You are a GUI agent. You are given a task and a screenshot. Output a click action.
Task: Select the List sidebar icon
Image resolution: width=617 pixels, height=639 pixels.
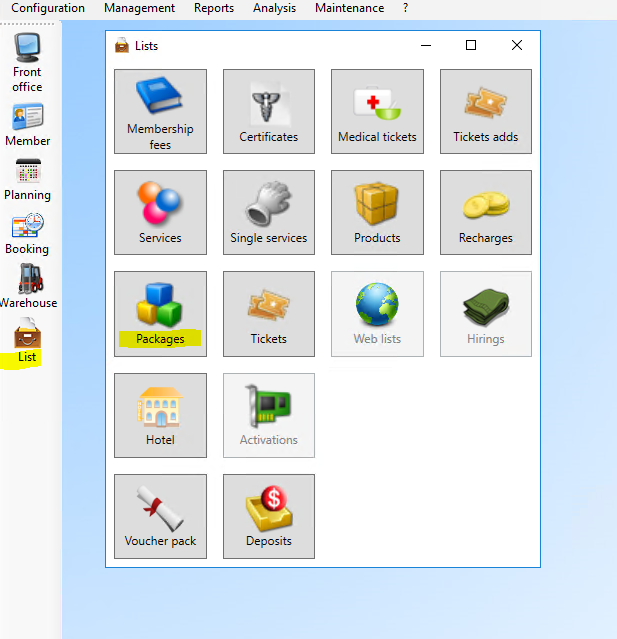(x=27, y=341)
